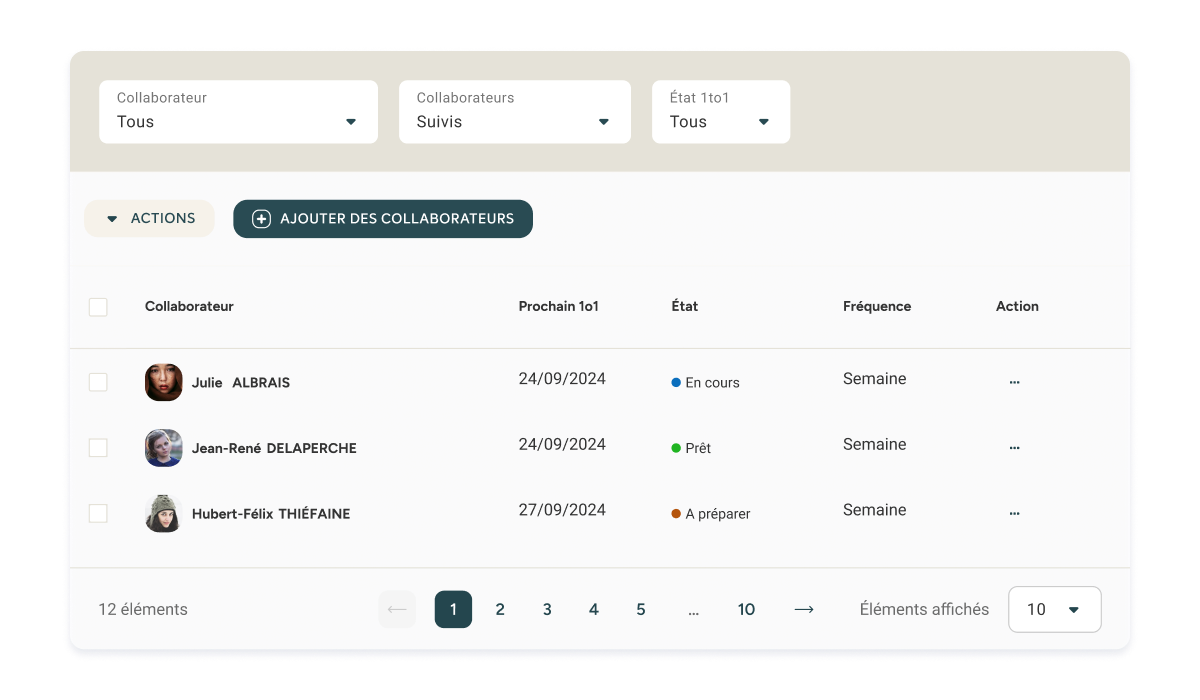Open the action menu for Jean-René DELAPERCHE
This screenshot has width=1200, height=700.
coord(1014,448)
